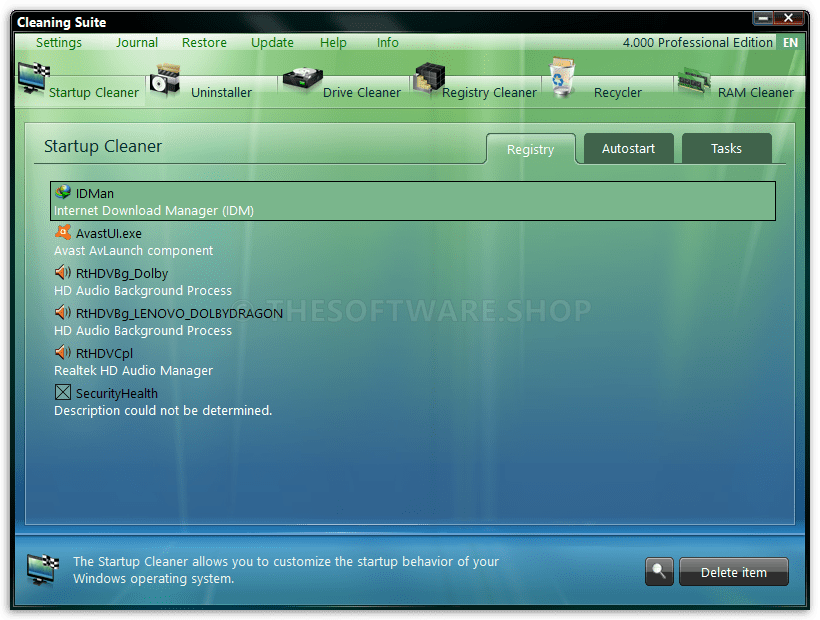Switch to the Tasks tab
Screen dimensions: 820x620
point(726,148)
